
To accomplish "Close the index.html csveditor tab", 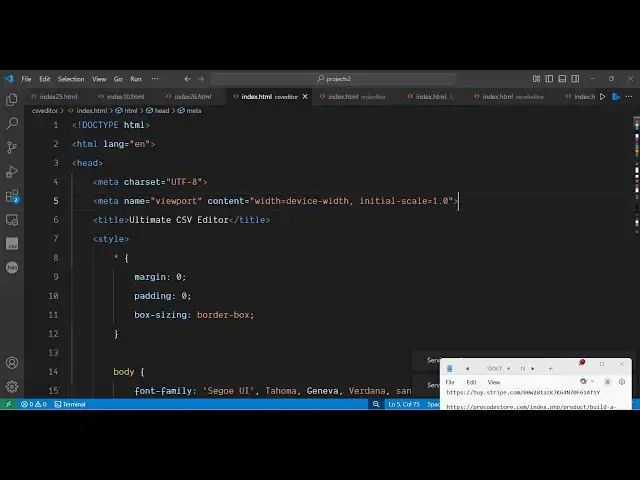I will pyautogui.click(x=305, y=97).
